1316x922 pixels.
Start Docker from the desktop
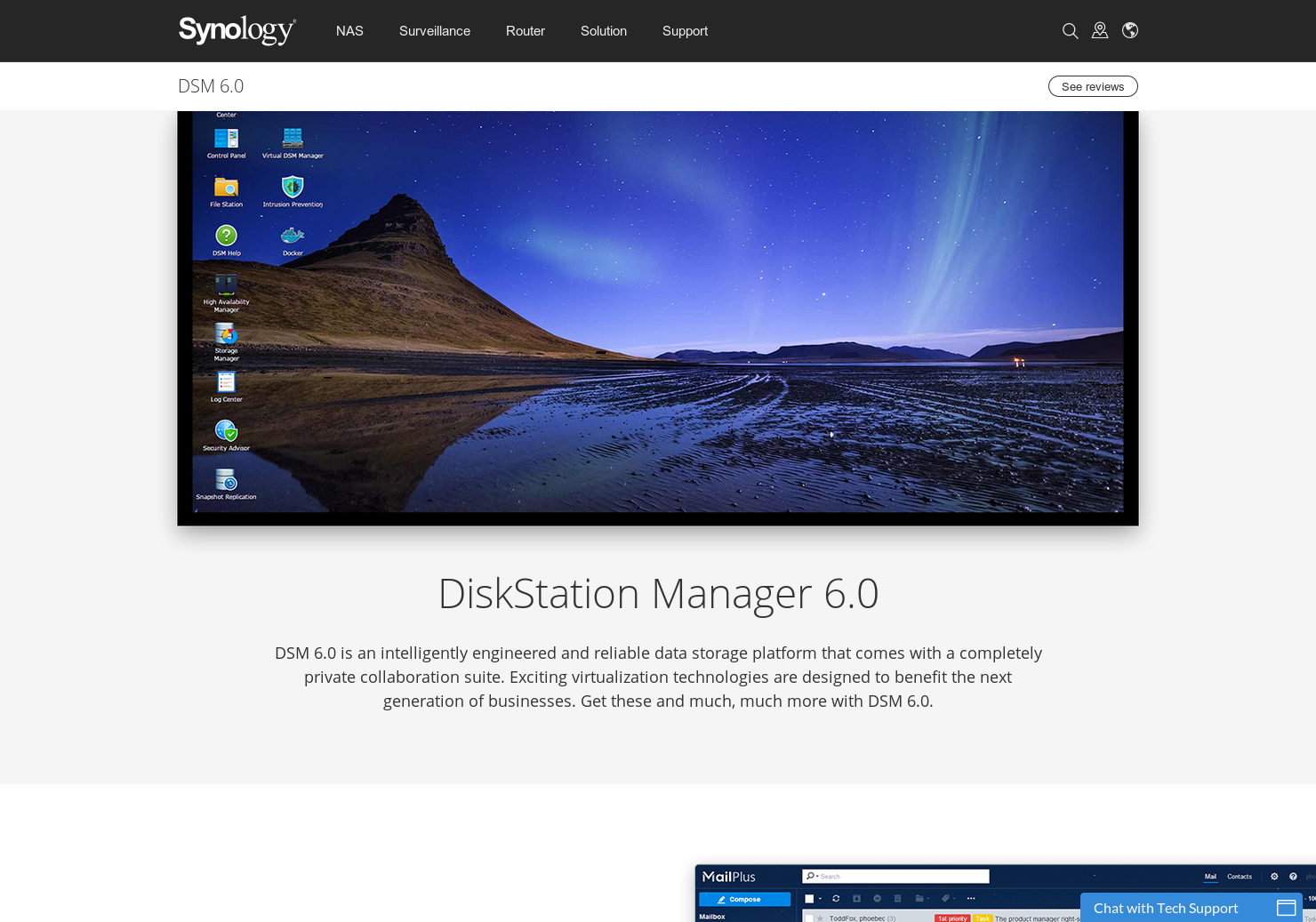[x=293, y=237]
